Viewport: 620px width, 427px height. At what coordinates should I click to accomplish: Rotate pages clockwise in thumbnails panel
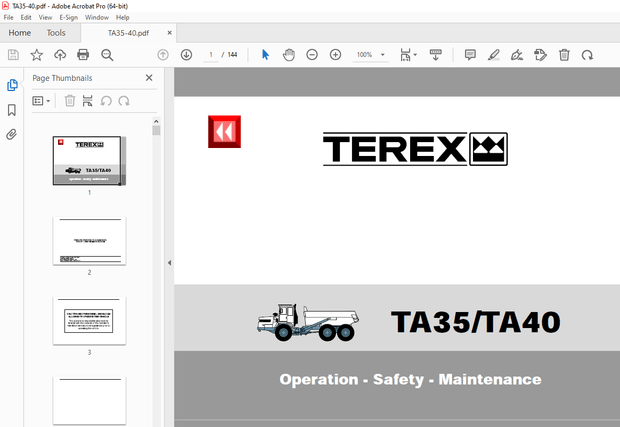[124, 101]
